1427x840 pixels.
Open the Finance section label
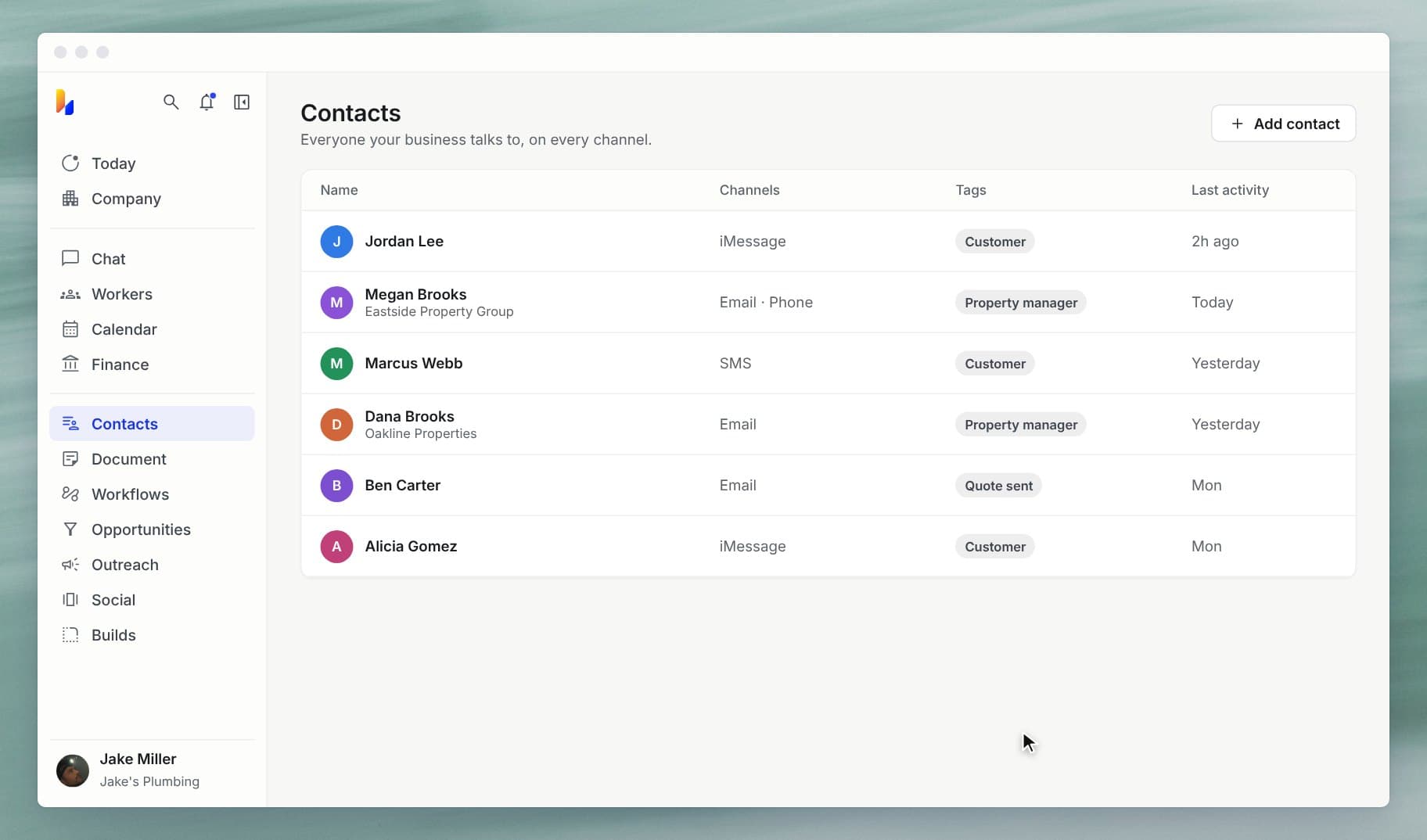(x=120, y=364)
